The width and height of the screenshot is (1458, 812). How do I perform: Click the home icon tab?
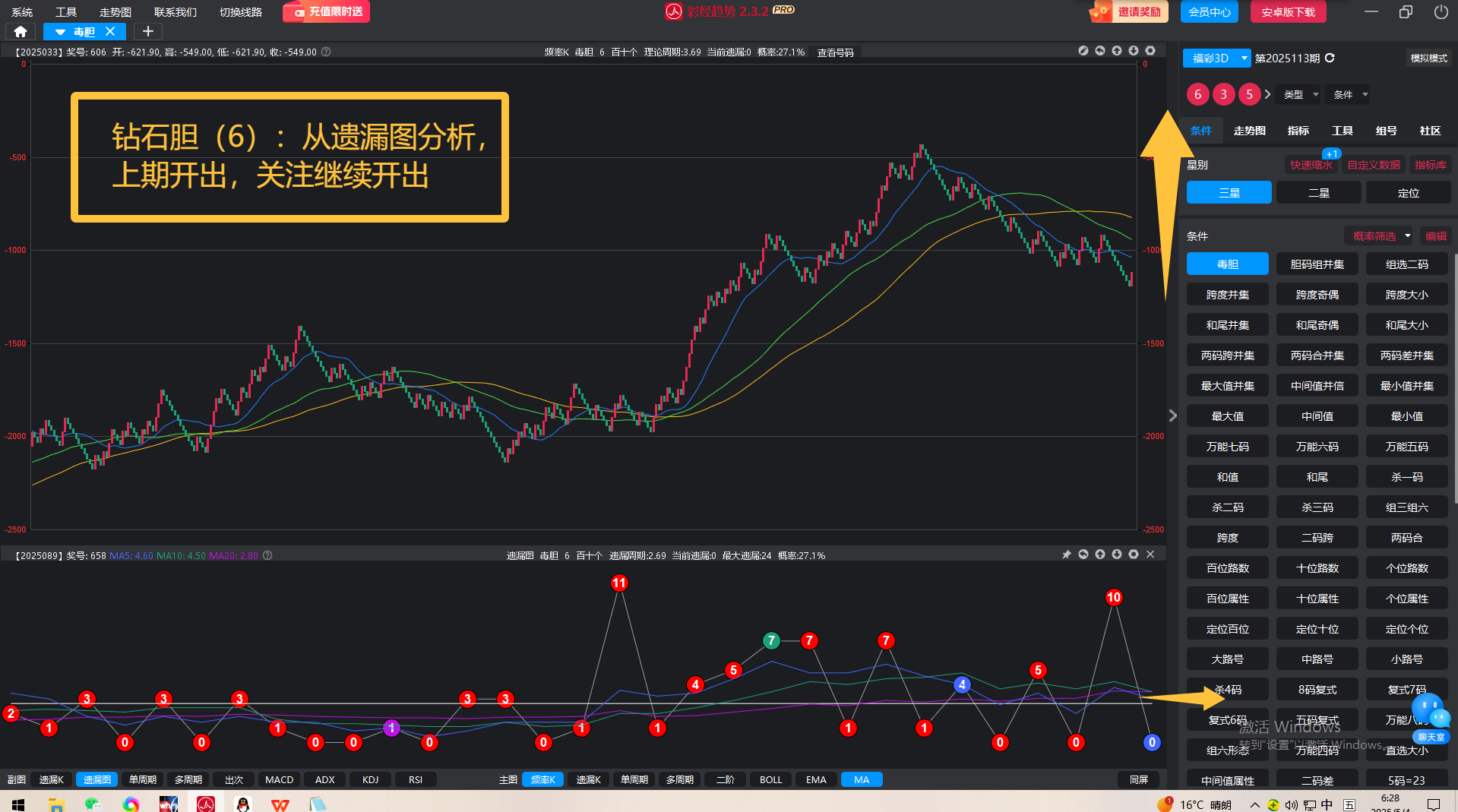21,32
